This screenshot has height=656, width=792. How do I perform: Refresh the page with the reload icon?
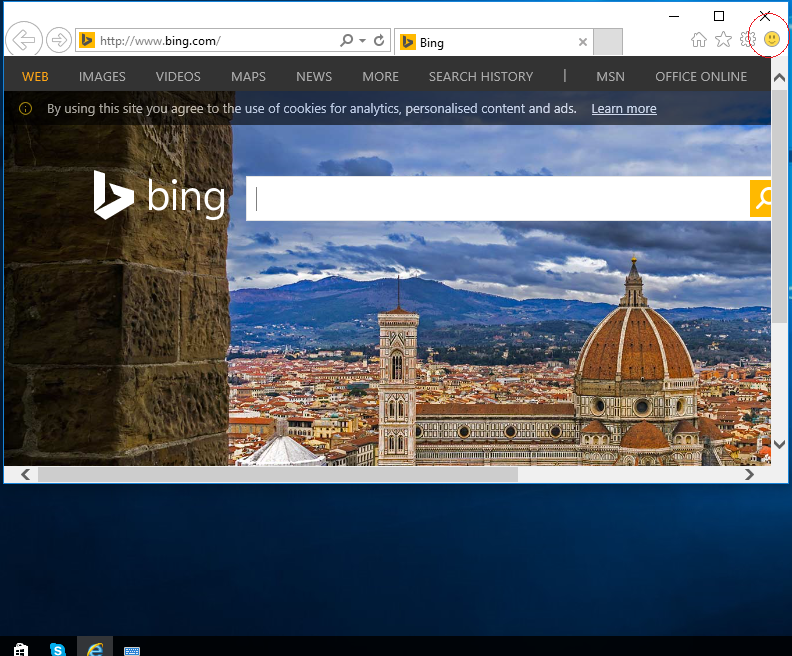pyautogui.click(x=379, y=40)
